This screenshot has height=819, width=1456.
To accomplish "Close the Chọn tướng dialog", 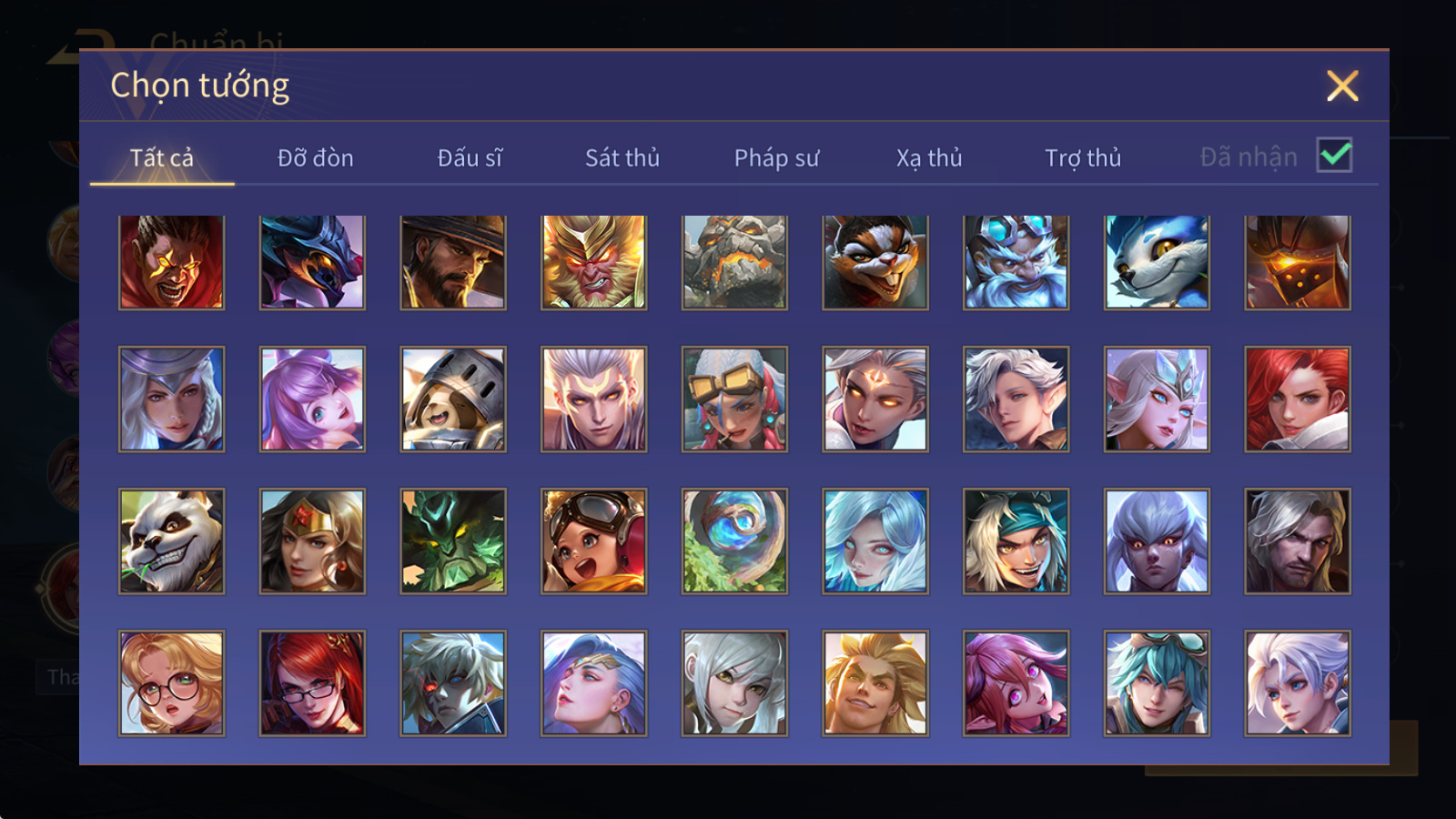I will 1342,86.
